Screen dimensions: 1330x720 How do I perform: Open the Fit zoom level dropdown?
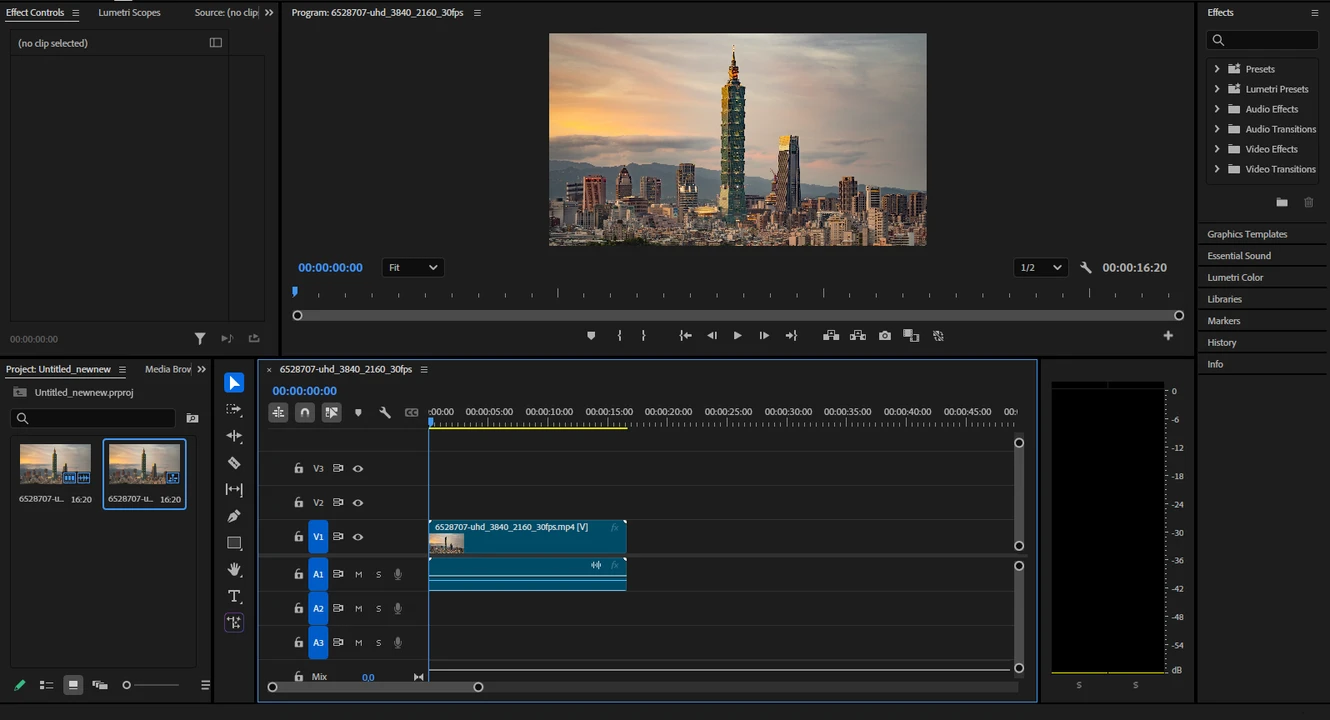tap(413, 268)
